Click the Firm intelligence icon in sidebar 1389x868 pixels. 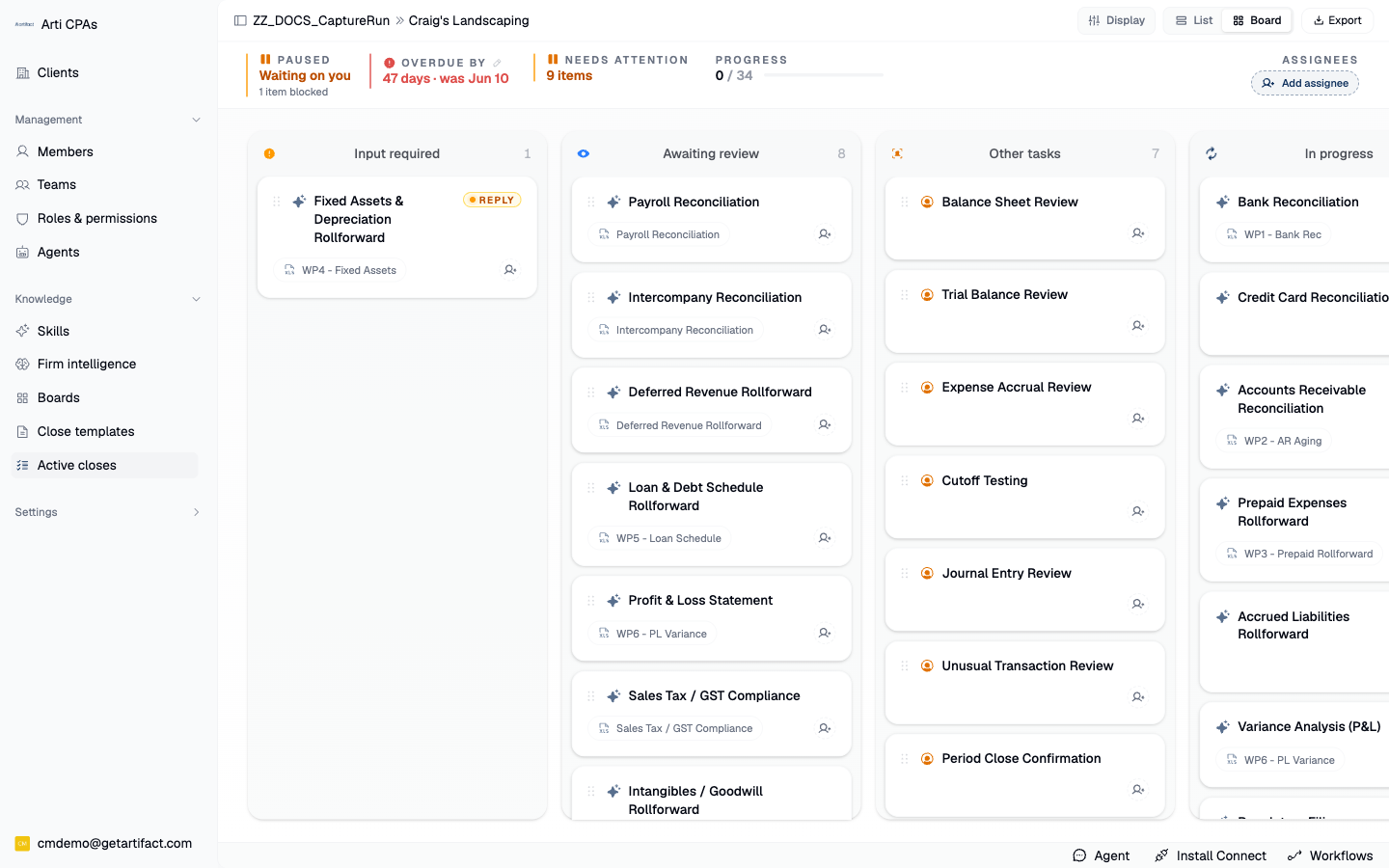(x=23, y=364)
